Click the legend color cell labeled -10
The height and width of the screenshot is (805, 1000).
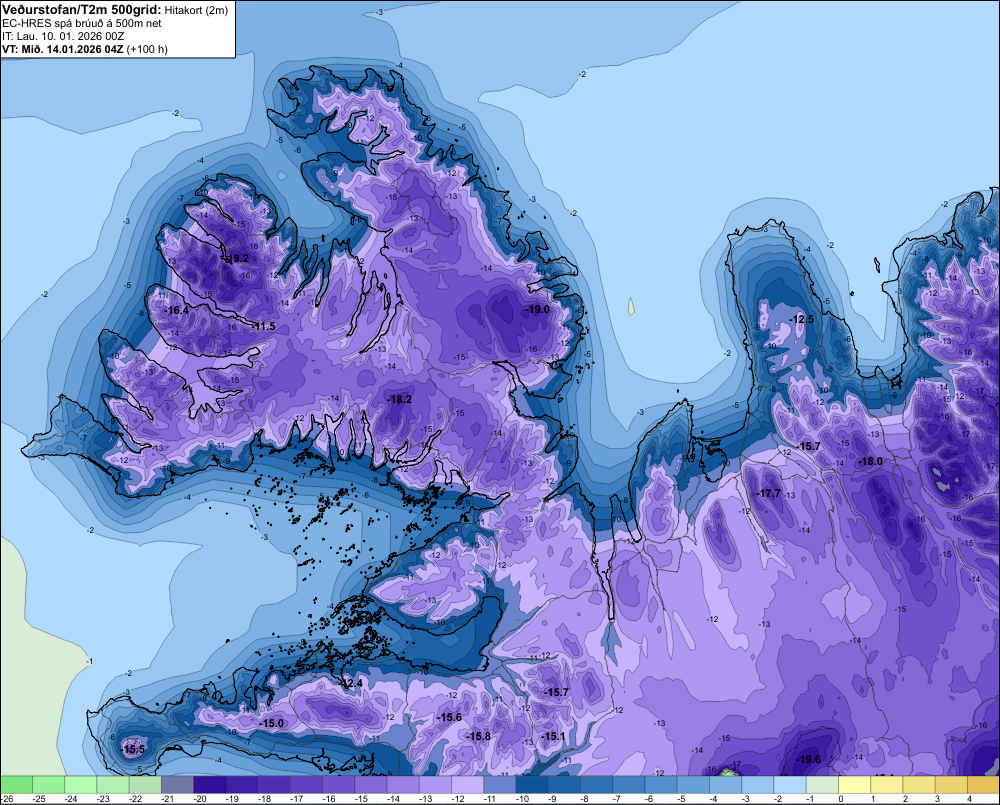[x=532, y=785]
